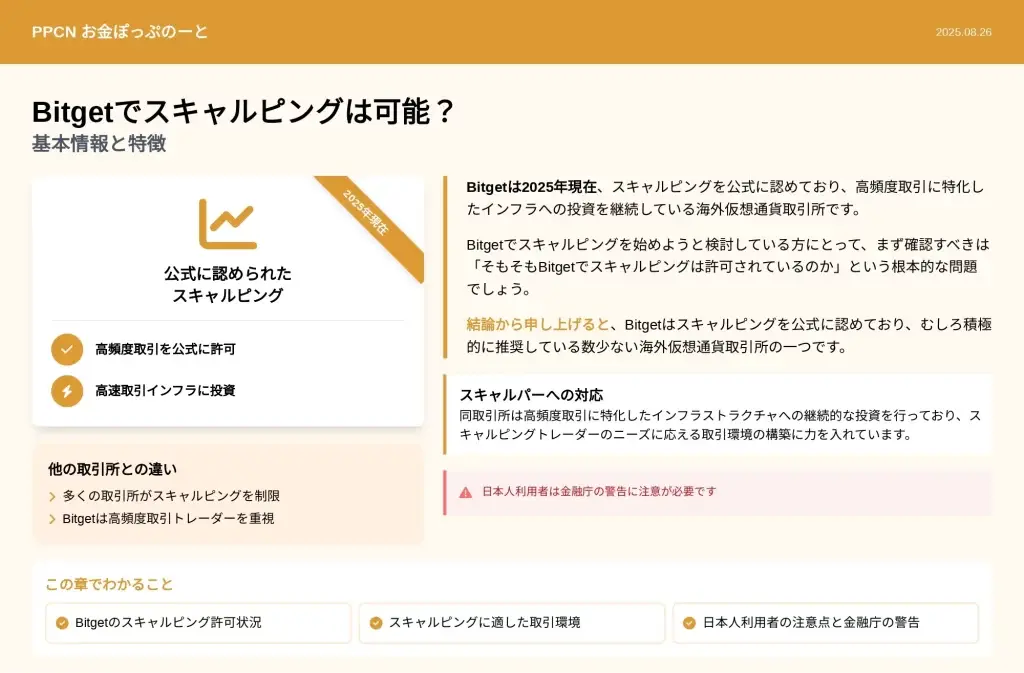
Task: Open the PPCN お金ぽっぷのーと site title
Action: (x=120, y=32)
